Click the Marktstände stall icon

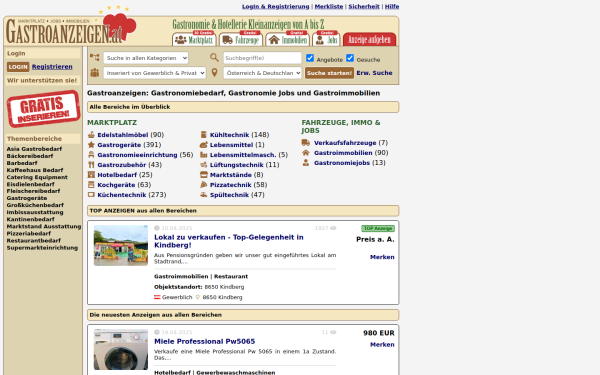tap(204, 174)
